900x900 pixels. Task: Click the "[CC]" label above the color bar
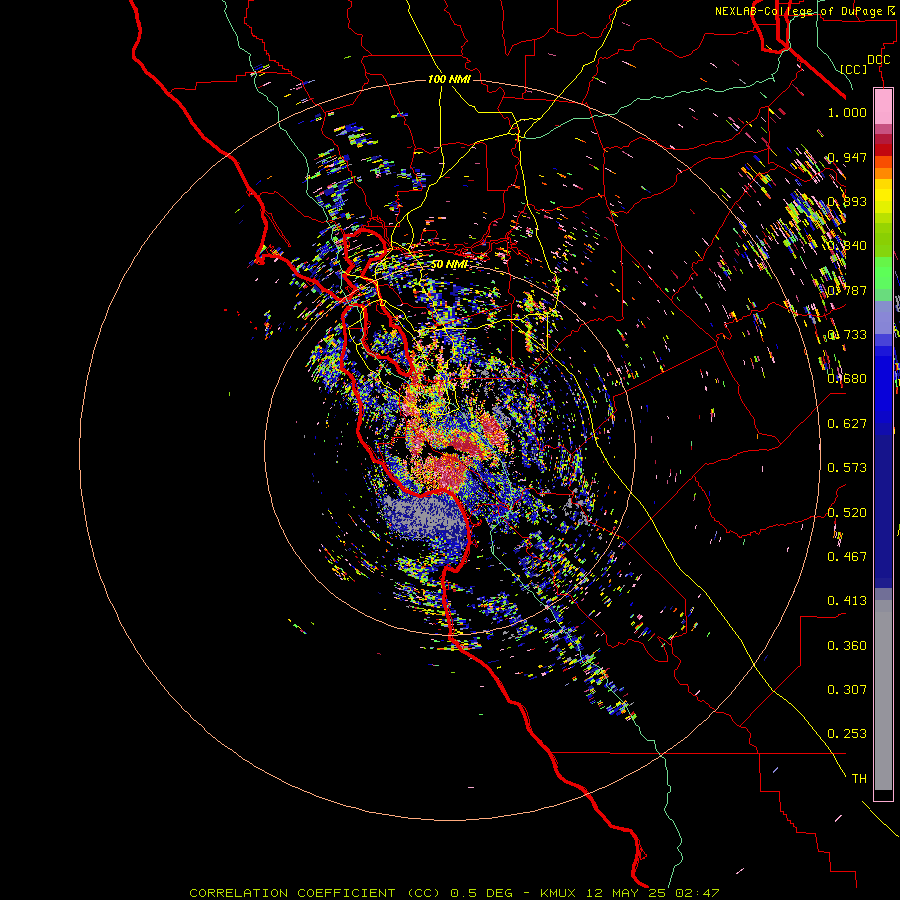coord(854,69)
